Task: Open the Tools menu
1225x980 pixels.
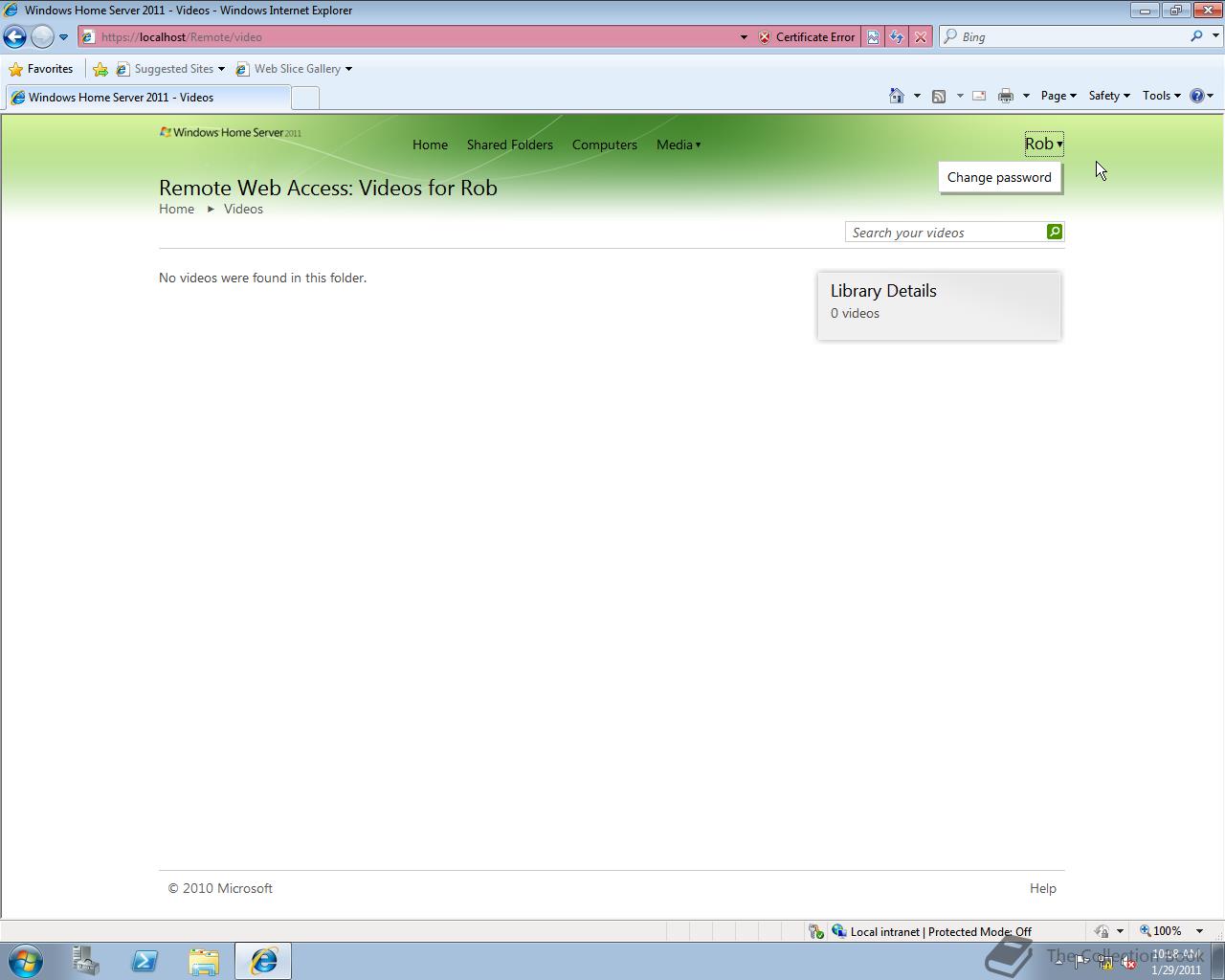Action: click(1162, 96)
